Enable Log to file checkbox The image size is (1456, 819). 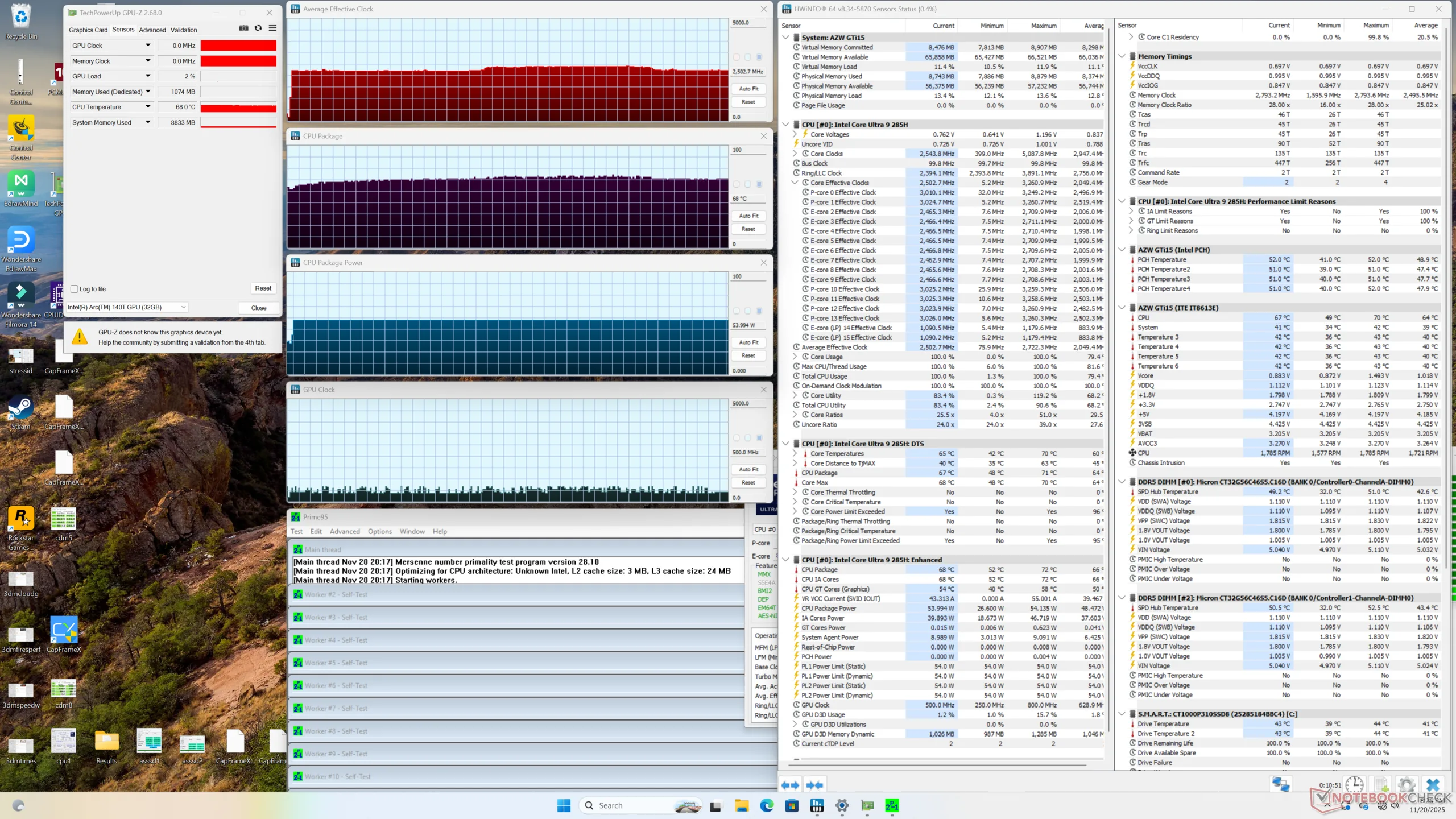(x=75, y=289)
